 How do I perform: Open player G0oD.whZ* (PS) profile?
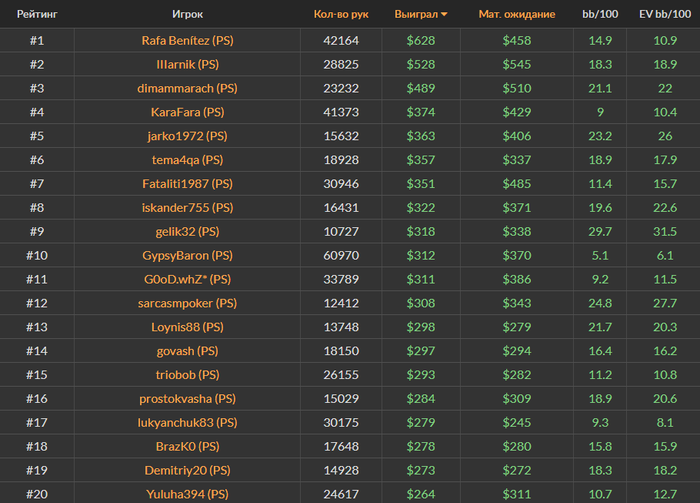click(188, 279)
